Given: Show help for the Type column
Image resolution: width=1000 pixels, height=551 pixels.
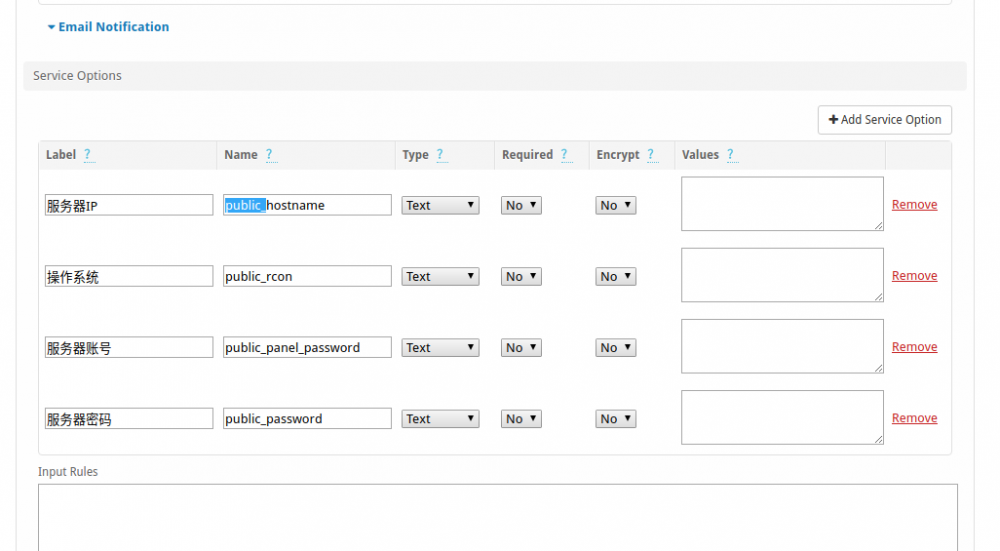Looking at the screenshot, I should (440, 154).
